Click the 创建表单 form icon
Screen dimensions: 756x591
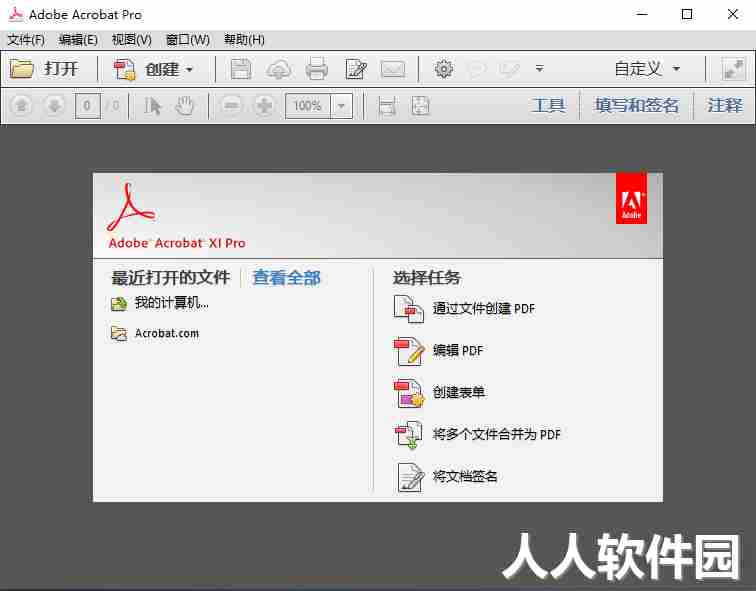point(409,393)
